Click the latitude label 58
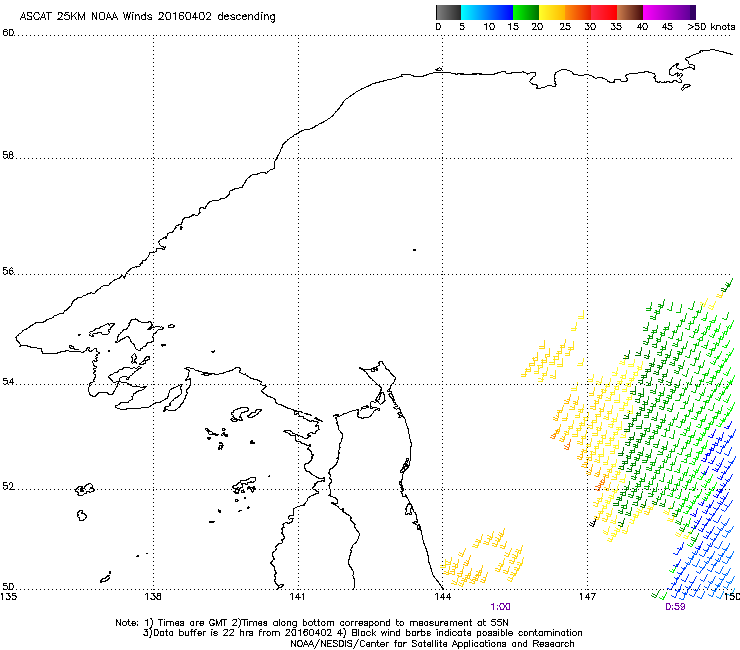This screenshot has width=740, height=650. tap(8, 156)
